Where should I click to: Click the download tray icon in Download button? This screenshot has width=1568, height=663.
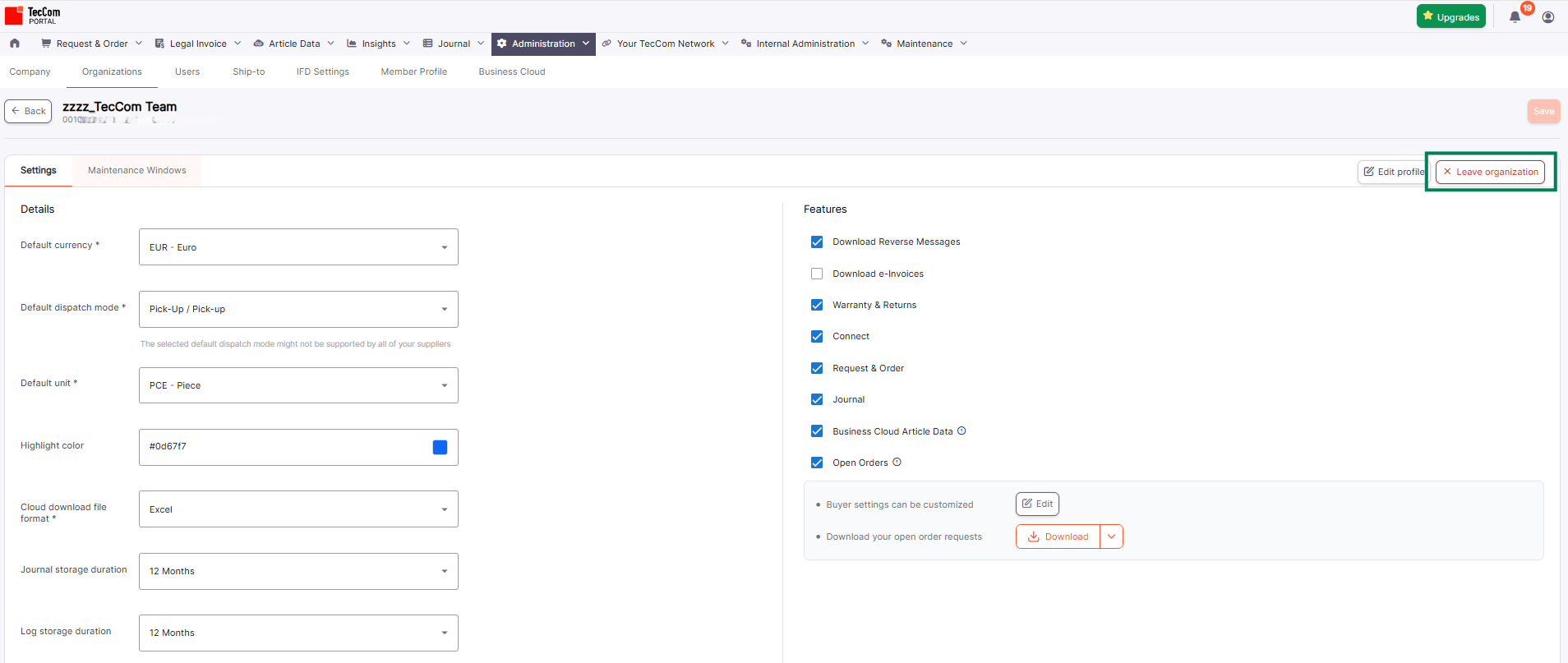tap(1034, 536)
